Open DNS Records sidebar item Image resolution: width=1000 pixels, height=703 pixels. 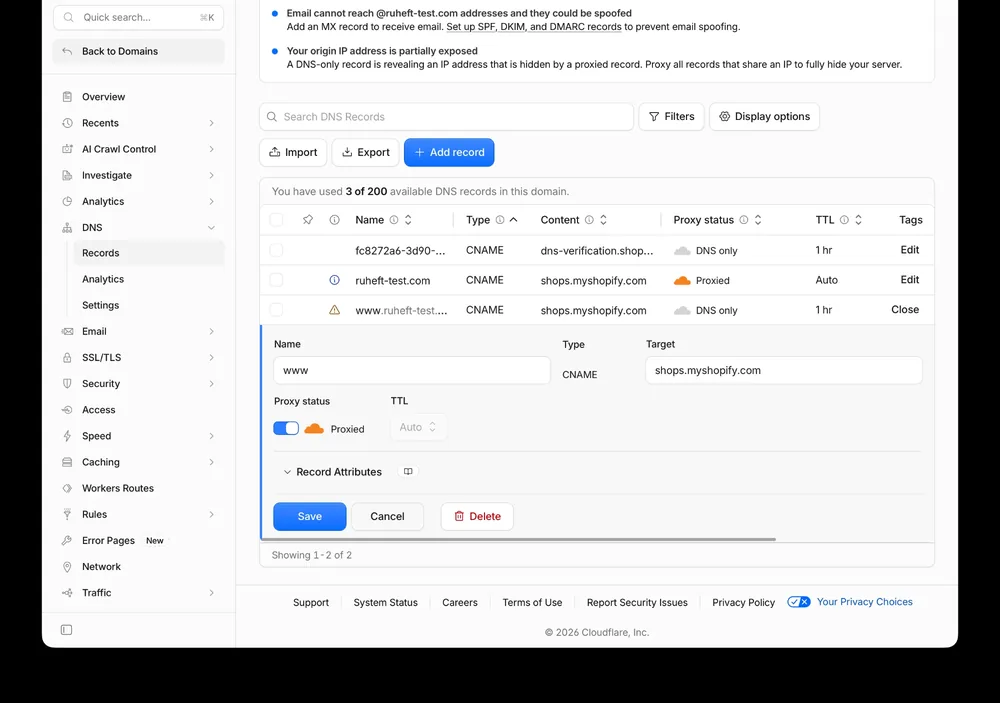(x=149, y=253)
